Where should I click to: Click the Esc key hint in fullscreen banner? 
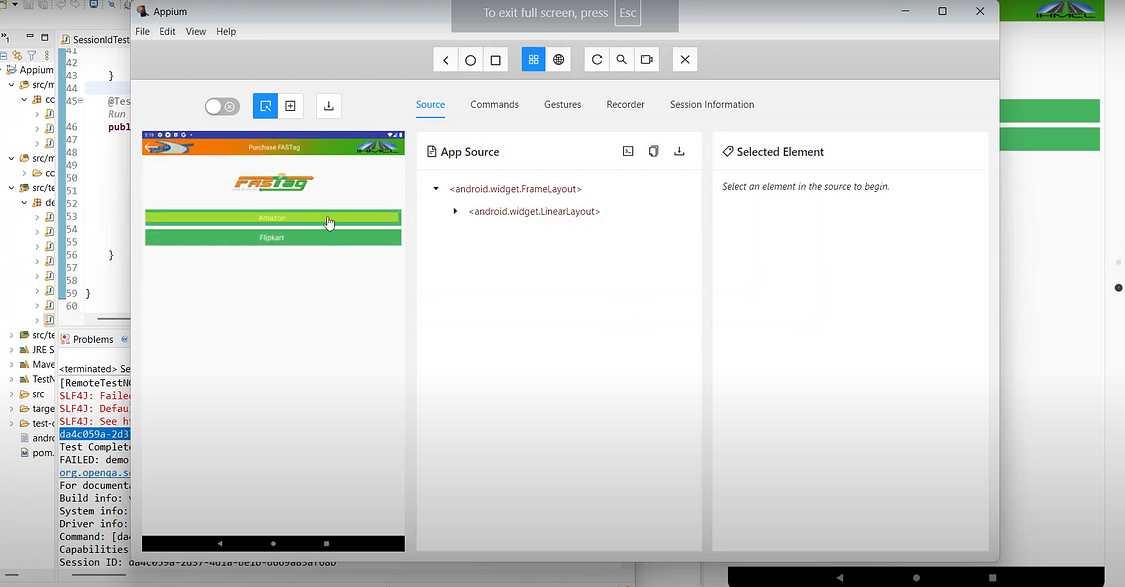click(628, 13)
